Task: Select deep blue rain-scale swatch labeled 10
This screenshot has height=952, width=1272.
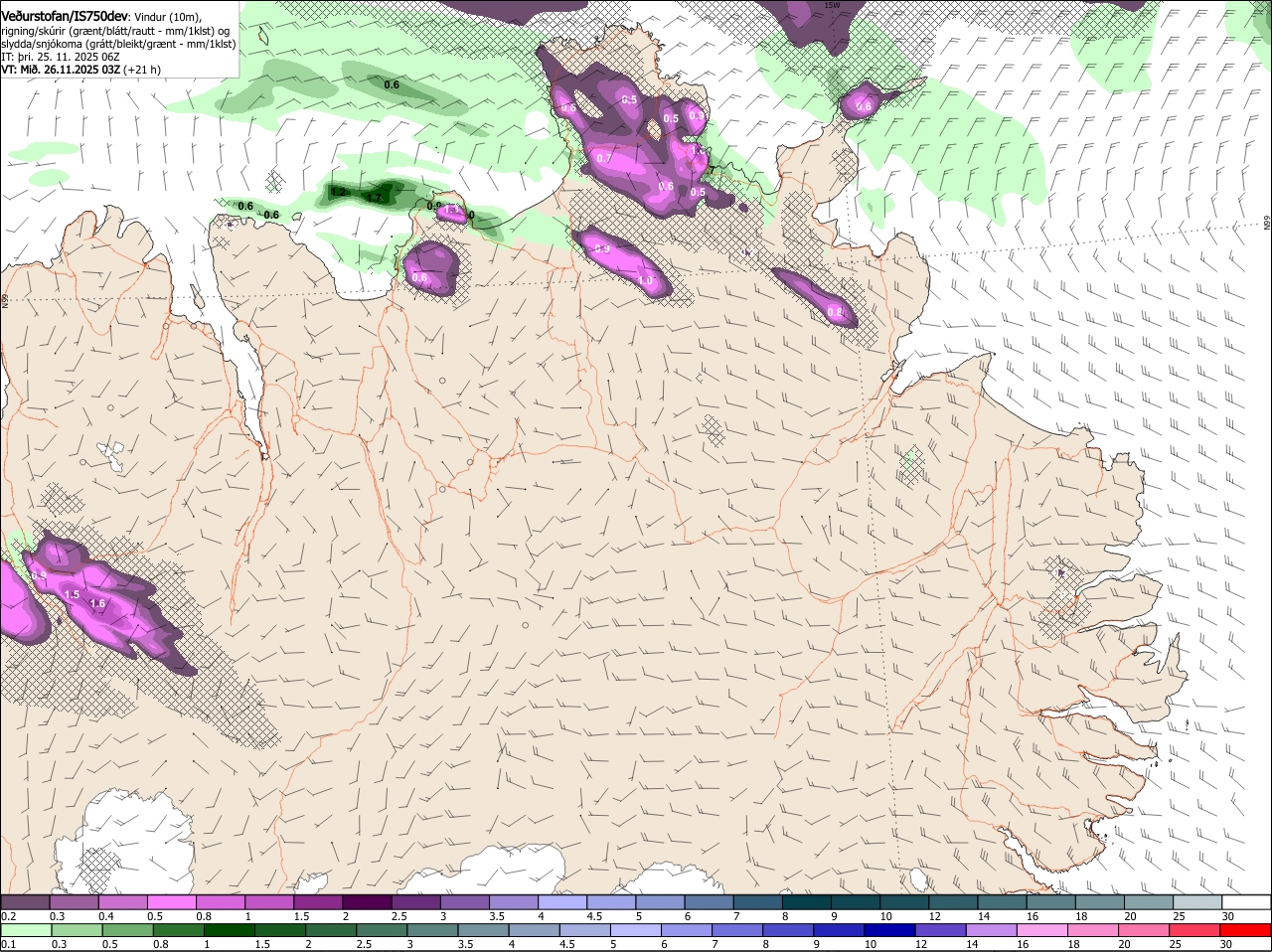Action: [890, 930]
